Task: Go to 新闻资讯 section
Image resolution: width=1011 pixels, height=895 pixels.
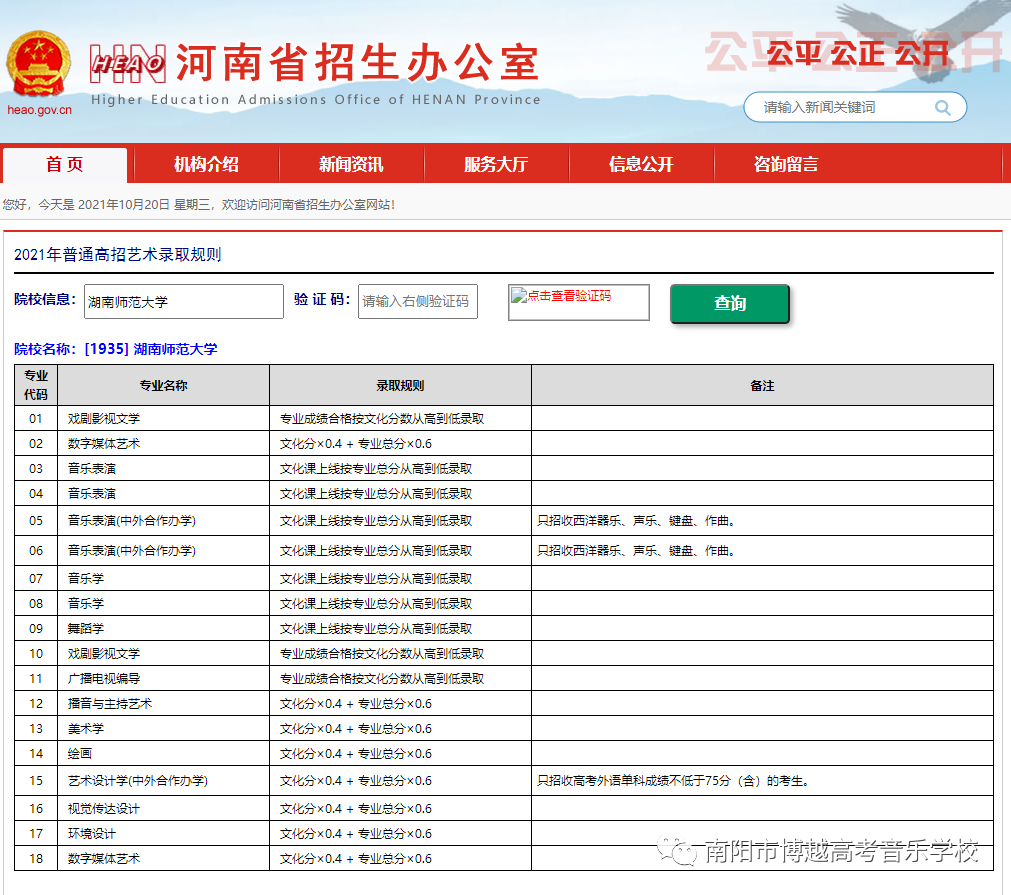Action: click(x=351, y=165)
